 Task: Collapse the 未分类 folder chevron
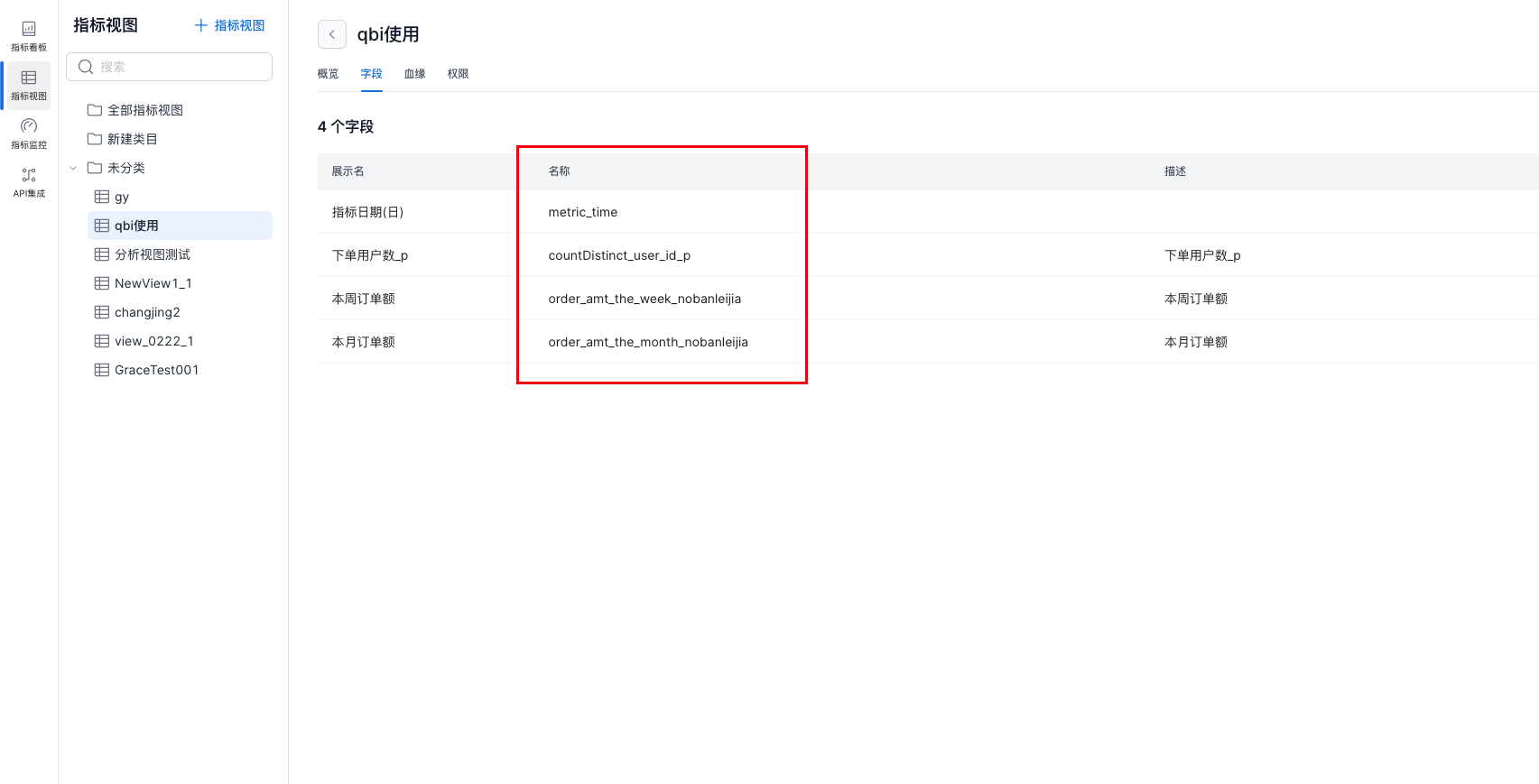73,168
